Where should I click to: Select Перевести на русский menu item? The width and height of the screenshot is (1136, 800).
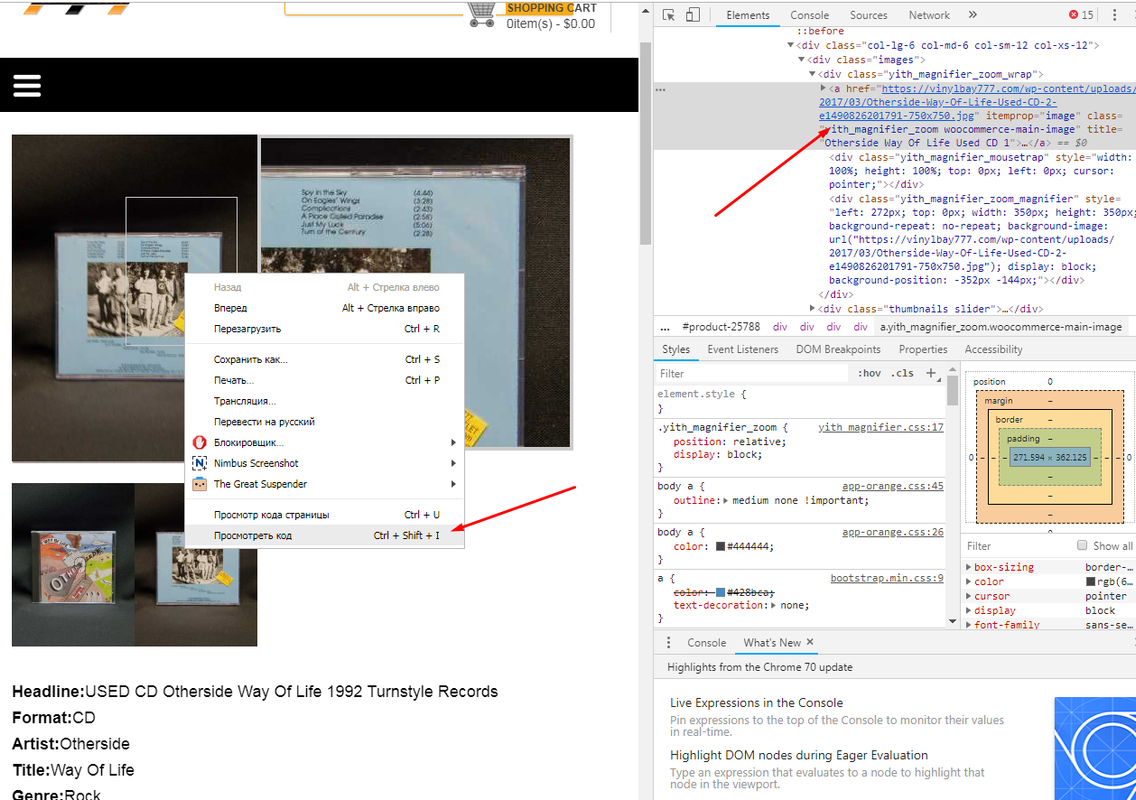325,422
